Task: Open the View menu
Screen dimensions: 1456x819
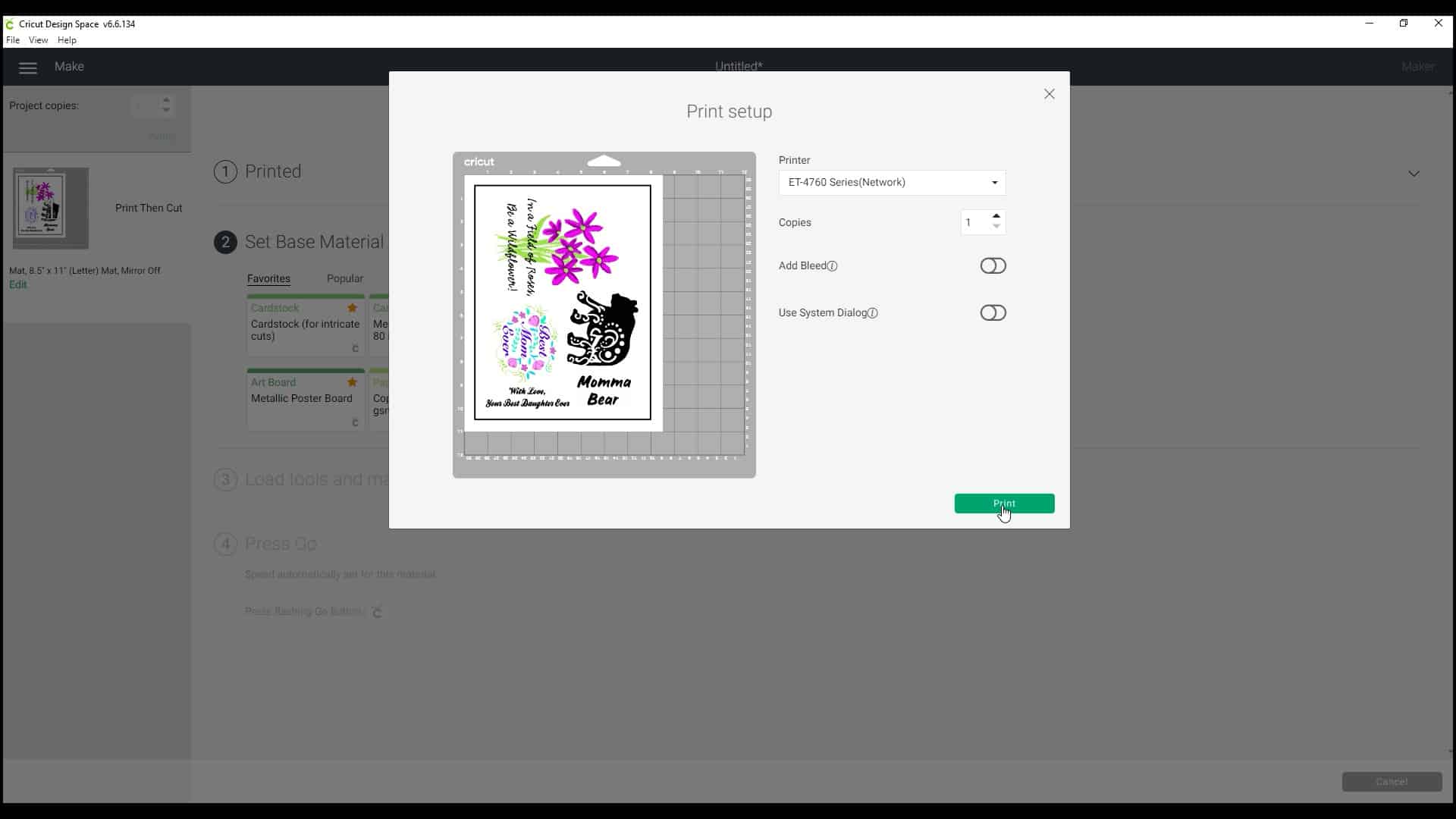Action: point(38,40)
